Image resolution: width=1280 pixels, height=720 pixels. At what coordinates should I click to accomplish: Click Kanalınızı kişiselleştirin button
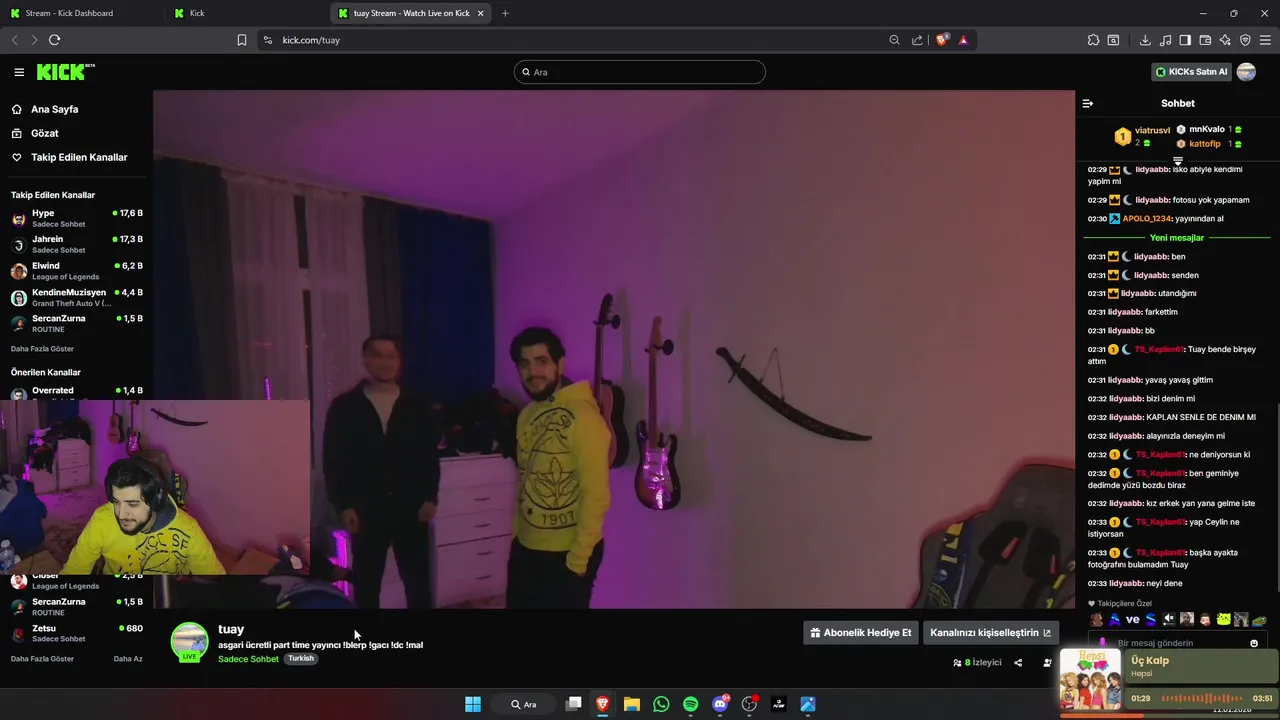(x=990, y=633)
